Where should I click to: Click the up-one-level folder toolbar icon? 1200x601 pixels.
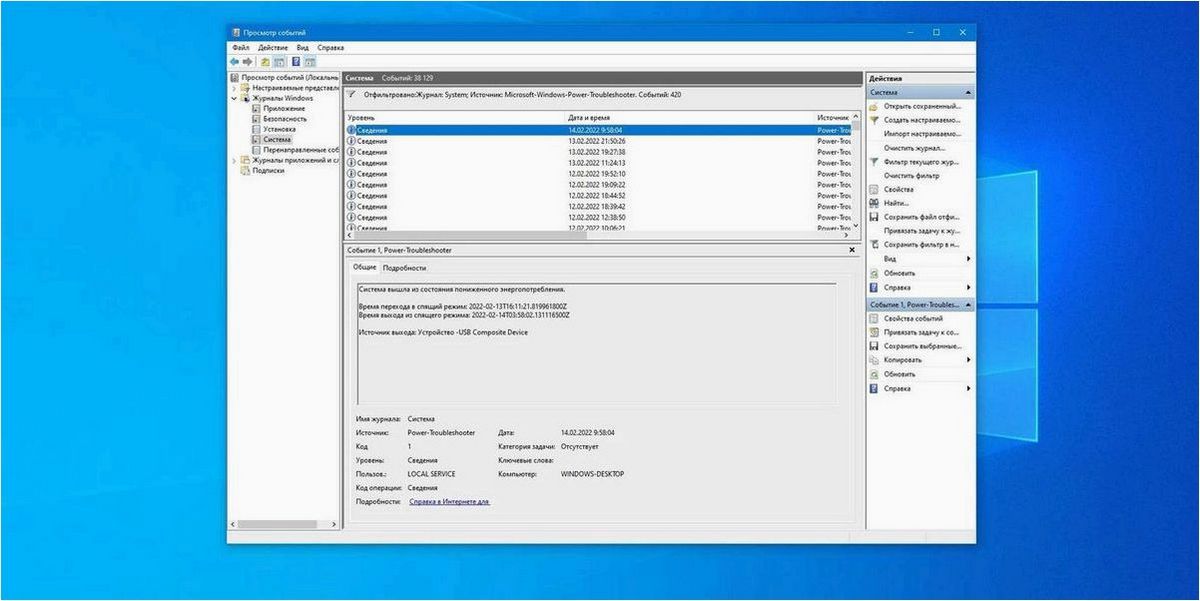(x=266, y=61)
